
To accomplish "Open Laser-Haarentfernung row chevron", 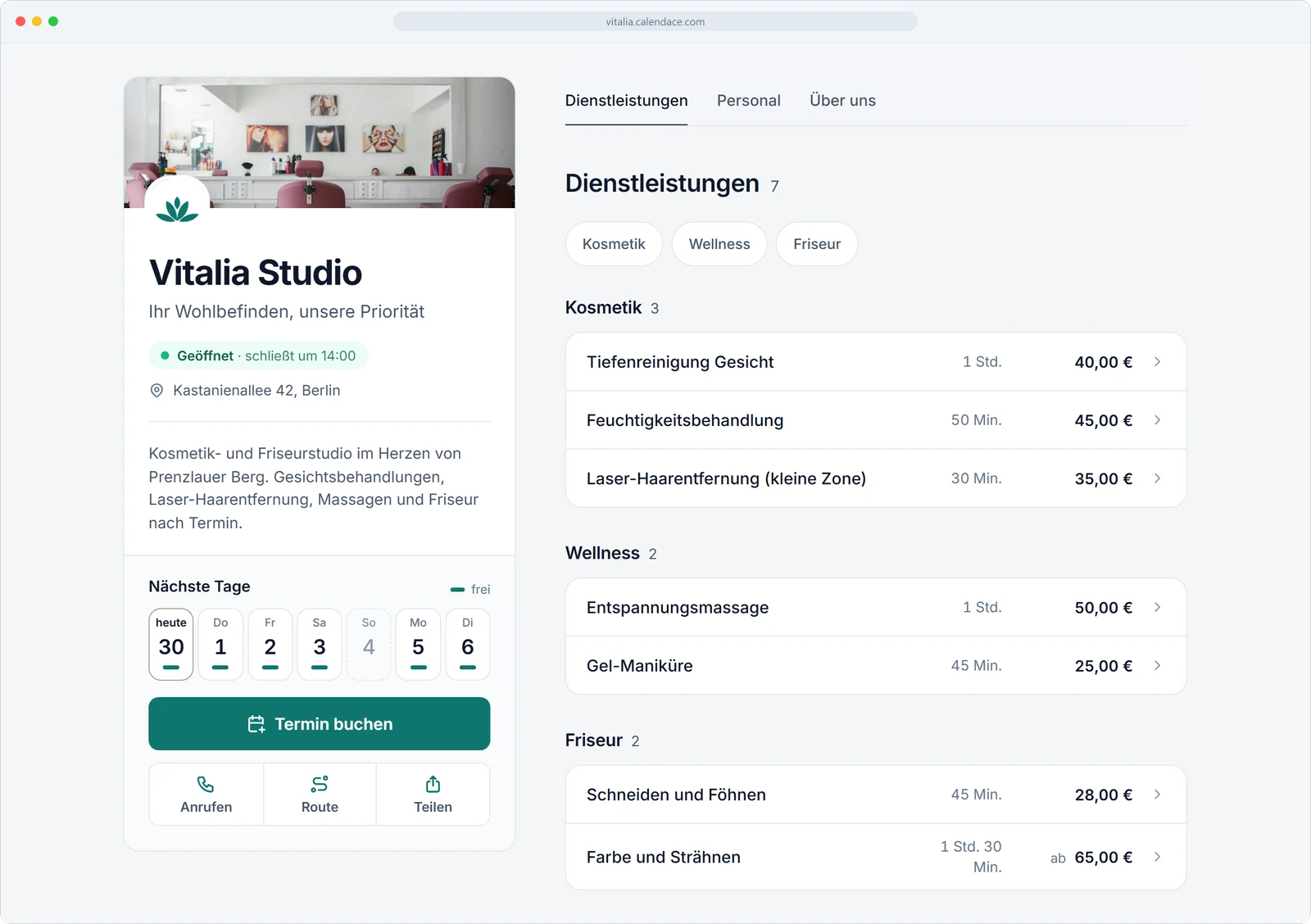I will point(1157,478).
